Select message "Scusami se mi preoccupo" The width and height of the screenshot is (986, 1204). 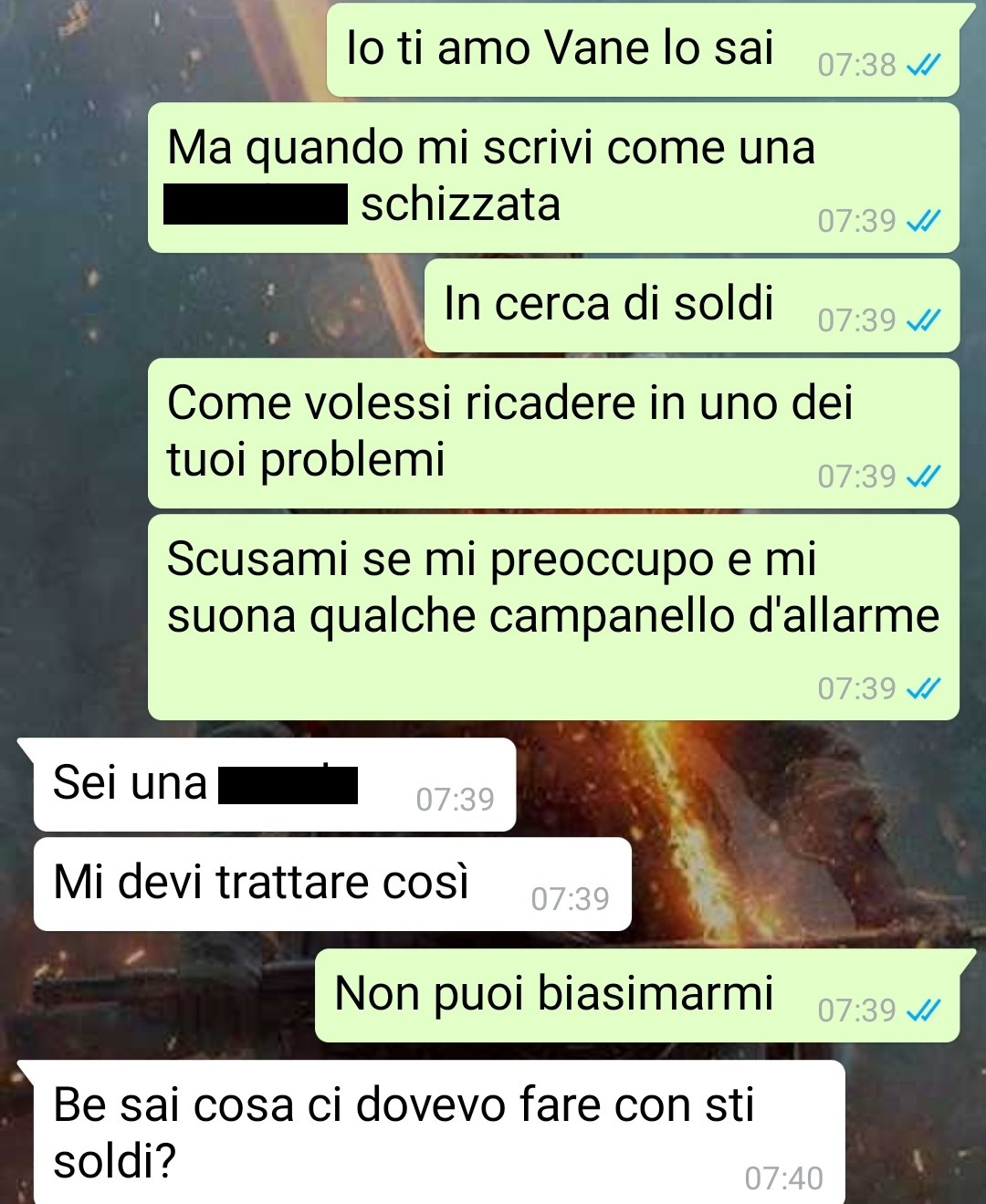[553, 617]
